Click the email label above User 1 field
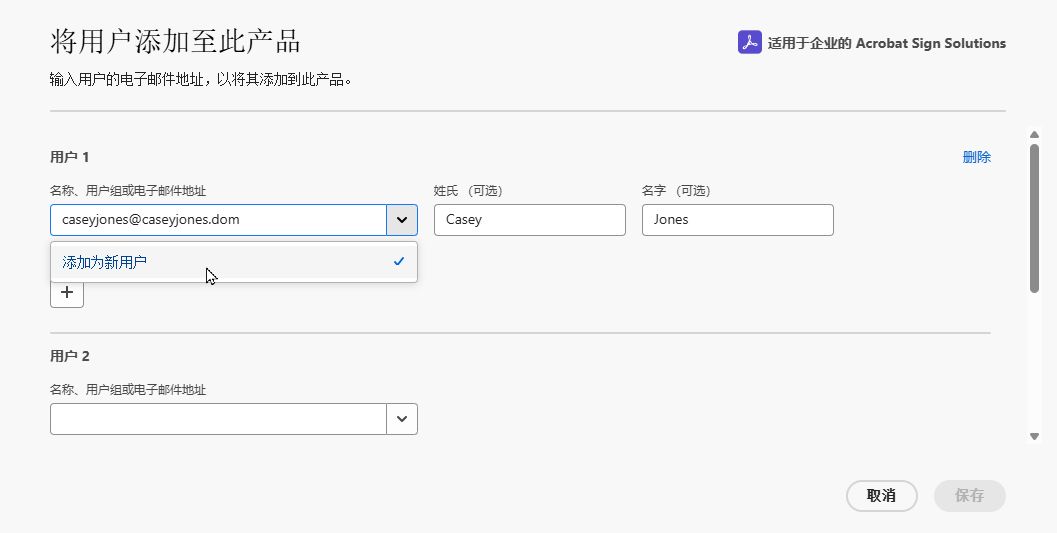This screenshot has width=1057, height=533. coord(128,191)
